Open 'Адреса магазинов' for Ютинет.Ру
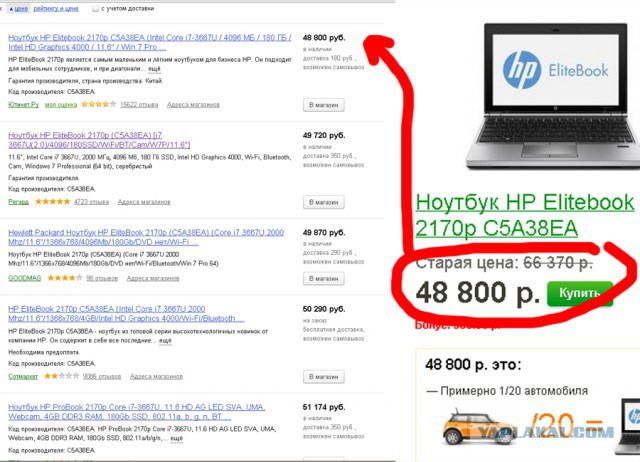 (193, 104)
